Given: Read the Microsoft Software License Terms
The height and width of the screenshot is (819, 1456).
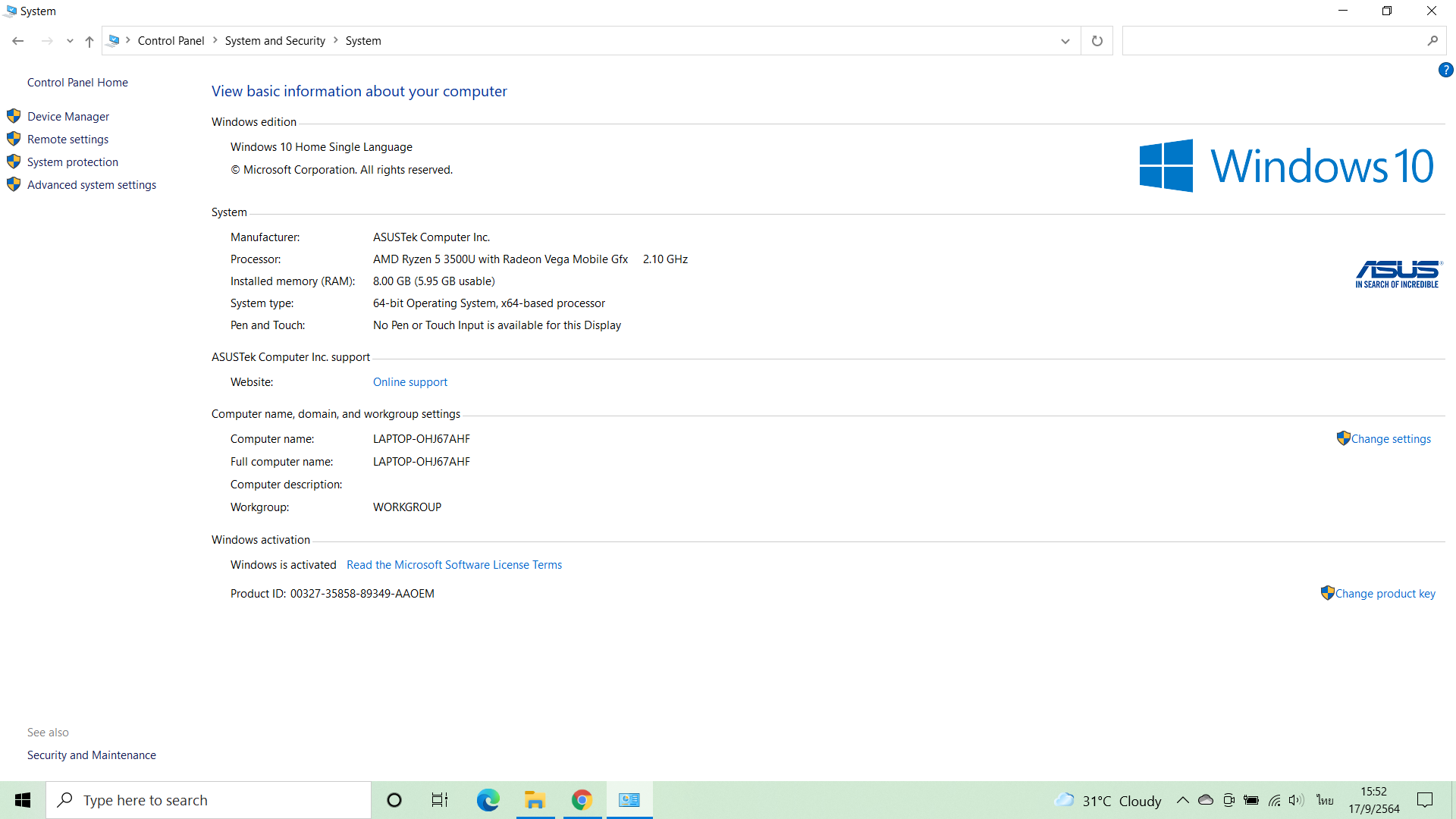Looking at the screenshot, I should click(454, 565).
